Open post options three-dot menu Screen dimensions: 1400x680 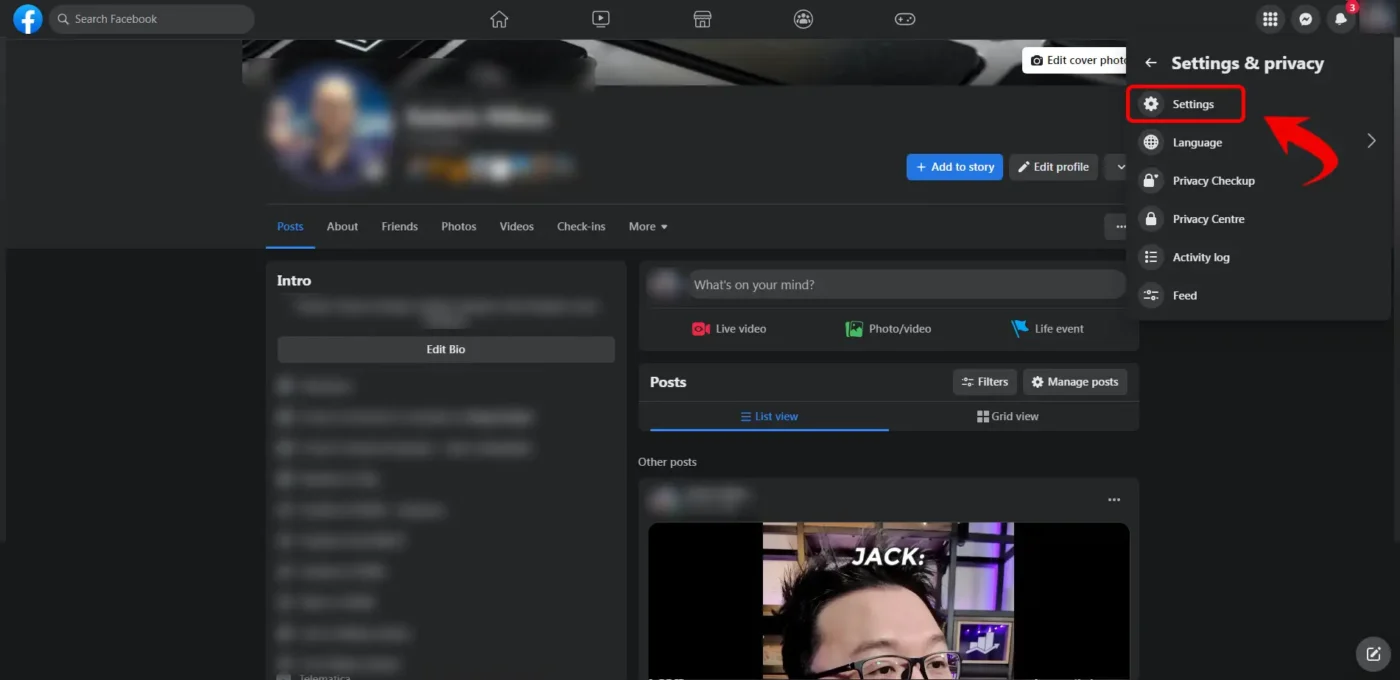(1114, 499)
